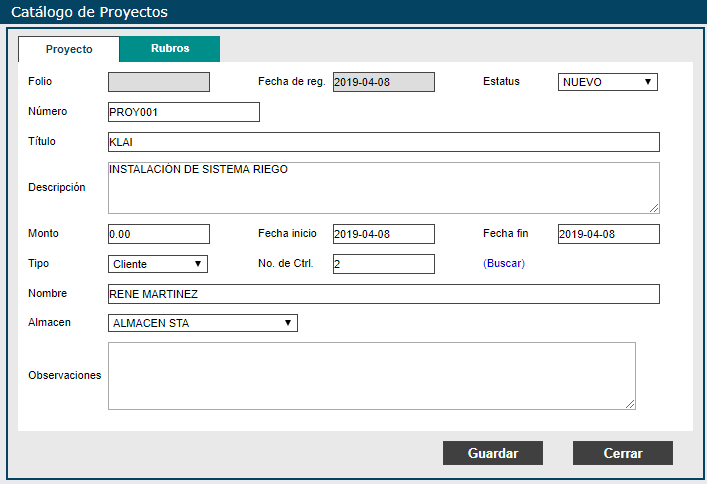Expand the Tipo dropdown showing Cliente
This screenshot has height=484, width=707.
click(x=158, y=264)
